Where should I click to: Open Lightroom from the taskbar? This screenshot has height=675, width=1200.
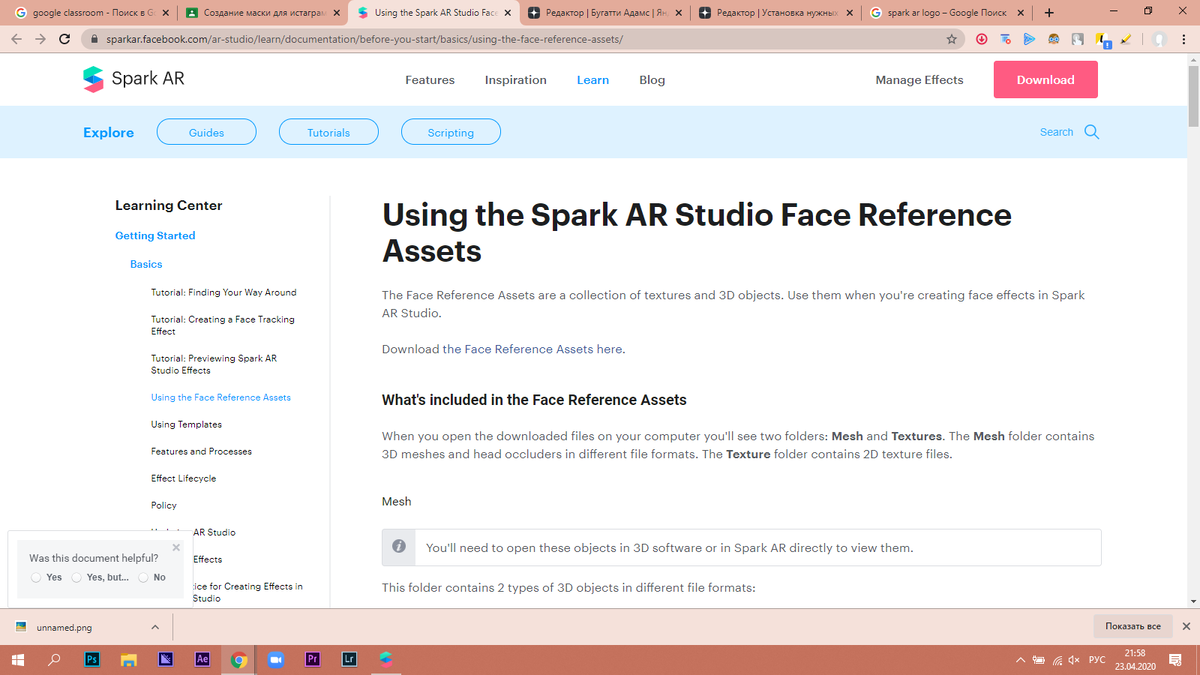click(x=349, y=659)
